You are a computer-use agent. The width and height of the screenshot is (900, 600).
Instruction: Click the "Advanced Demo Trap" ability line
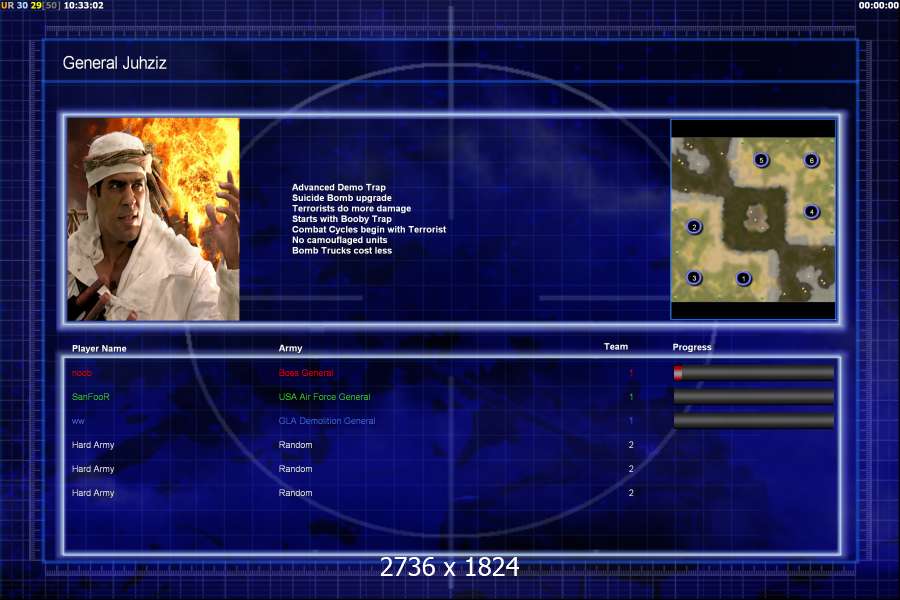click(x=339, y=187)
